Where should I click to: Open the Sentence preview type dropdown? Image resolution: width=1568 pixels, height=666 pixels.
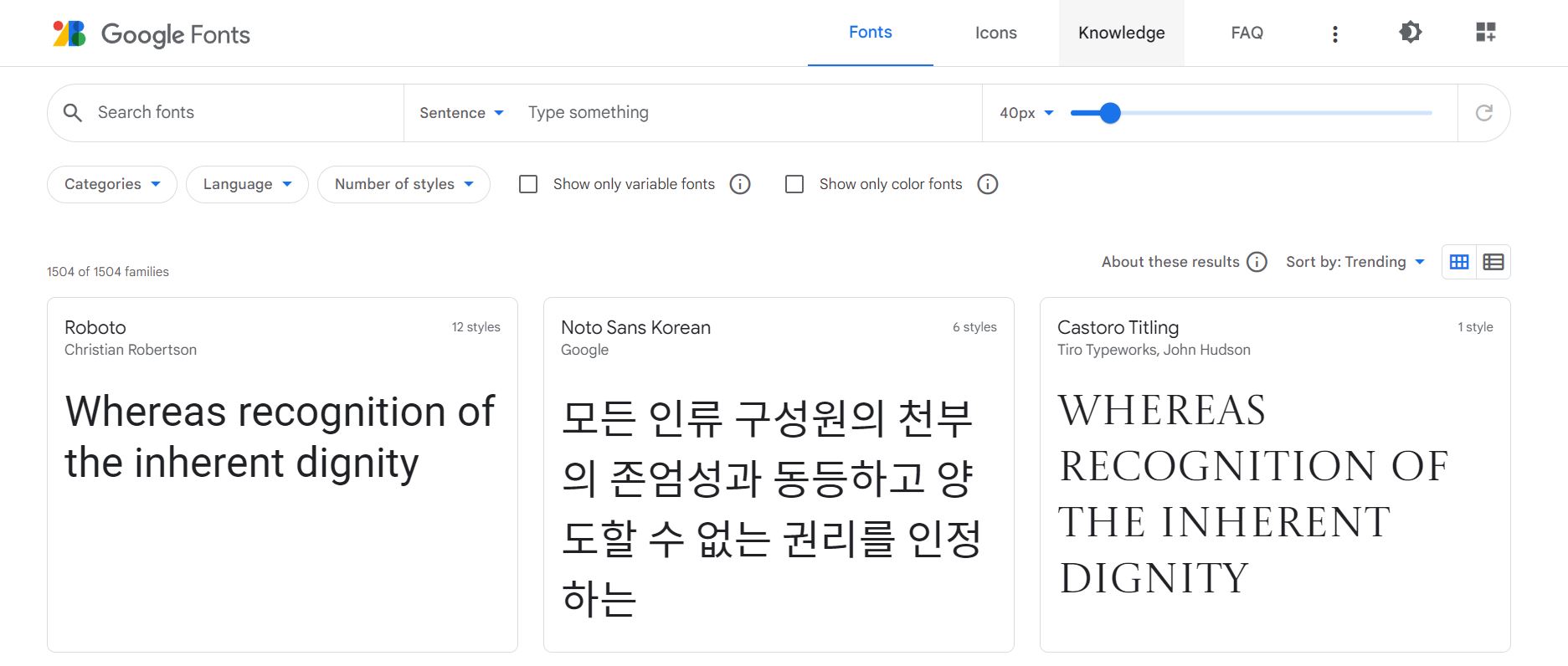[x=461, y=113]
